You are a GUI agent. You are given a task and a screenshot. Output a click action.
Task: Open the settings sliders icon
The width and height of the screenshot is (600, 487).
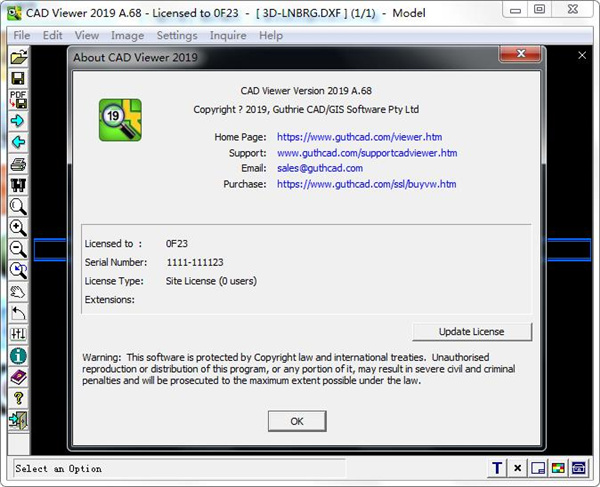click(x=18, y=334)
